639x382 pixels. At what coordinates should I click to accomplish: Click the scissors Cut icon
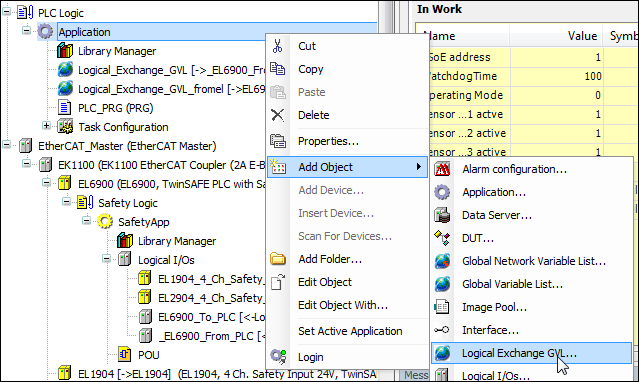pos(278,46)
